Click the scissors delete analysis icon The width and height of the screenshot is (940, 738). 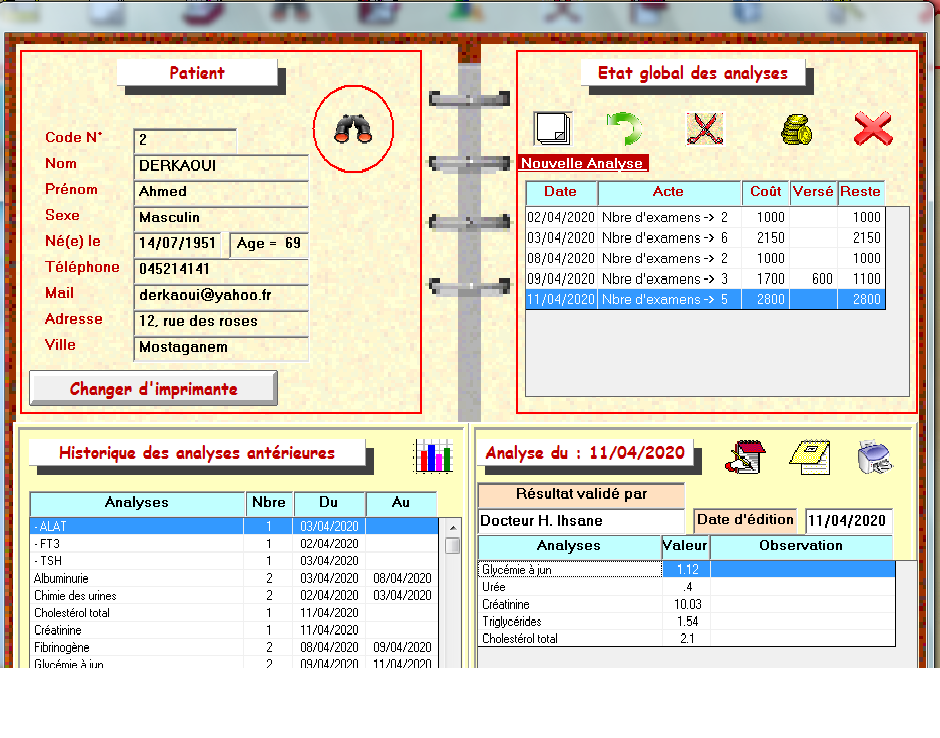(705, 128)
